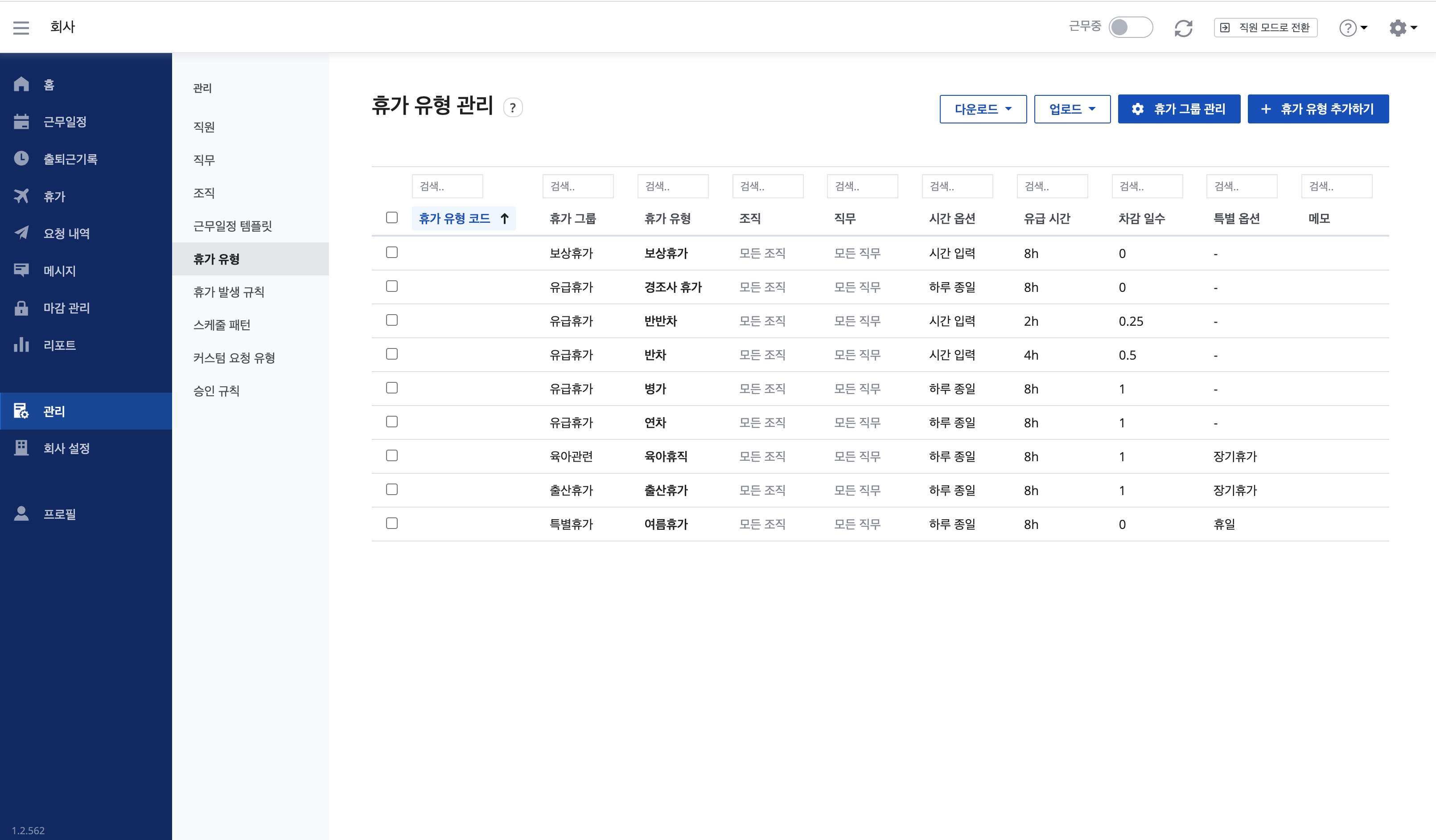Open the settings gear dropdown menu
Screen dimensions: 1436x840
click(1402, 27)
